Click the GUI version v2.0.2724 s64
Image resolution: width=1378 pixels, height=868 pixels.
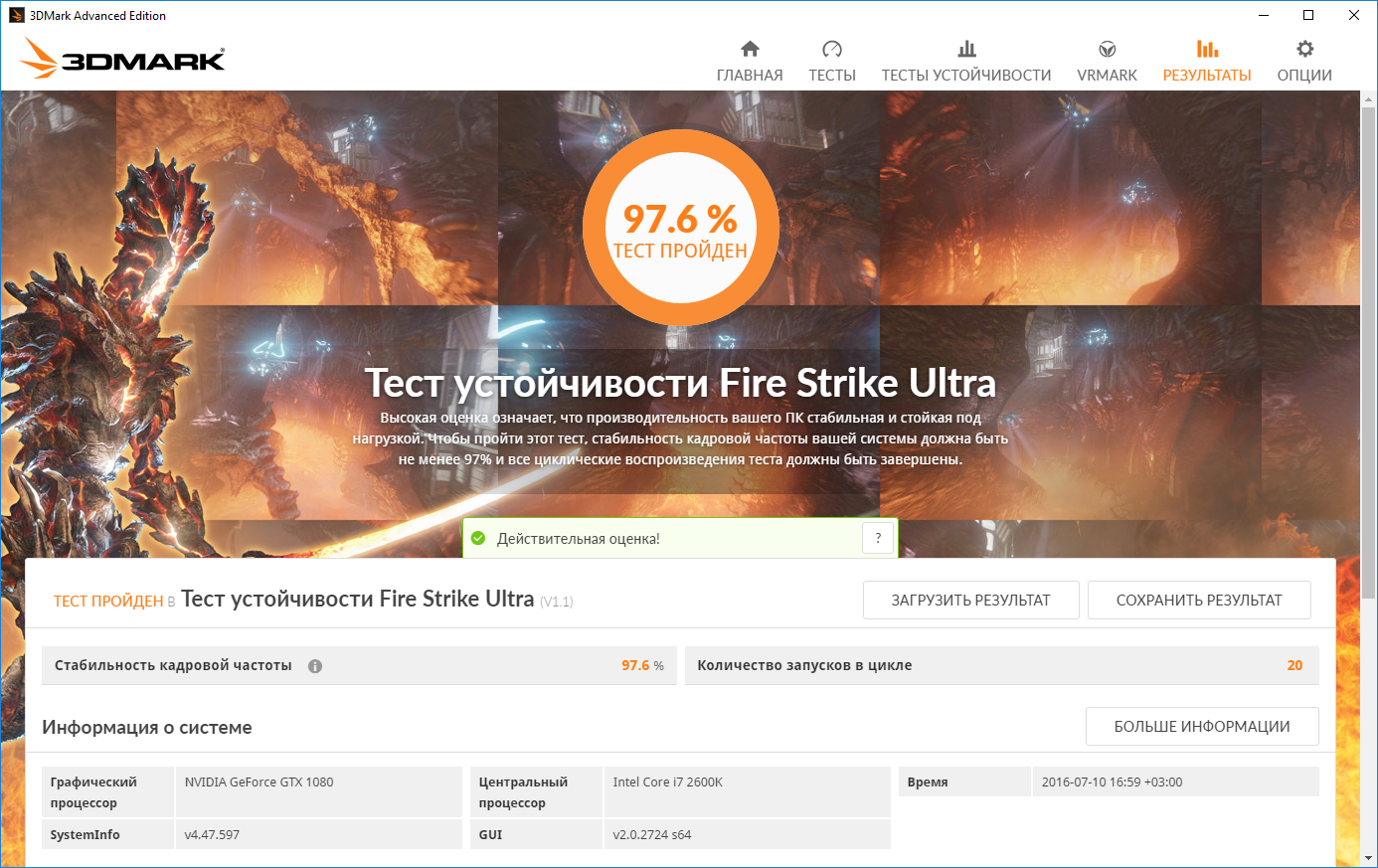pos(652,835)
